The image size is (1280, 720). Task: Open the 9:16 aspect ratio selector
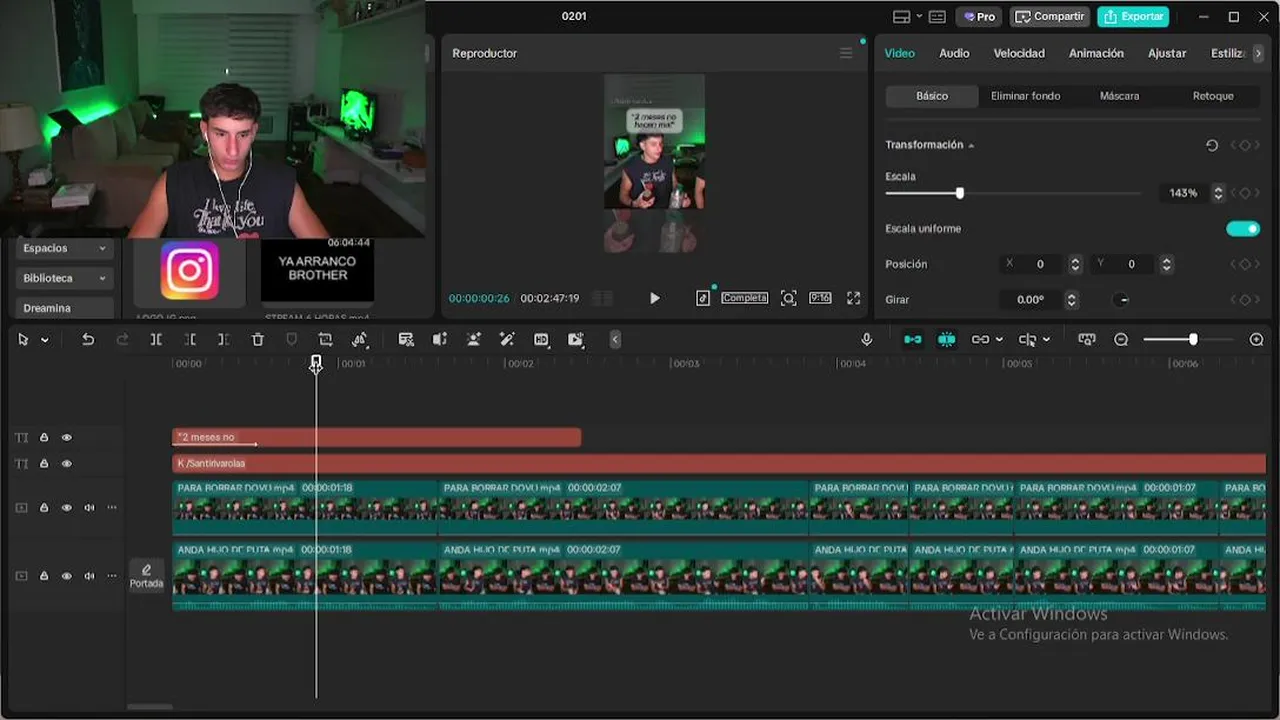click(x=820, y=298)
